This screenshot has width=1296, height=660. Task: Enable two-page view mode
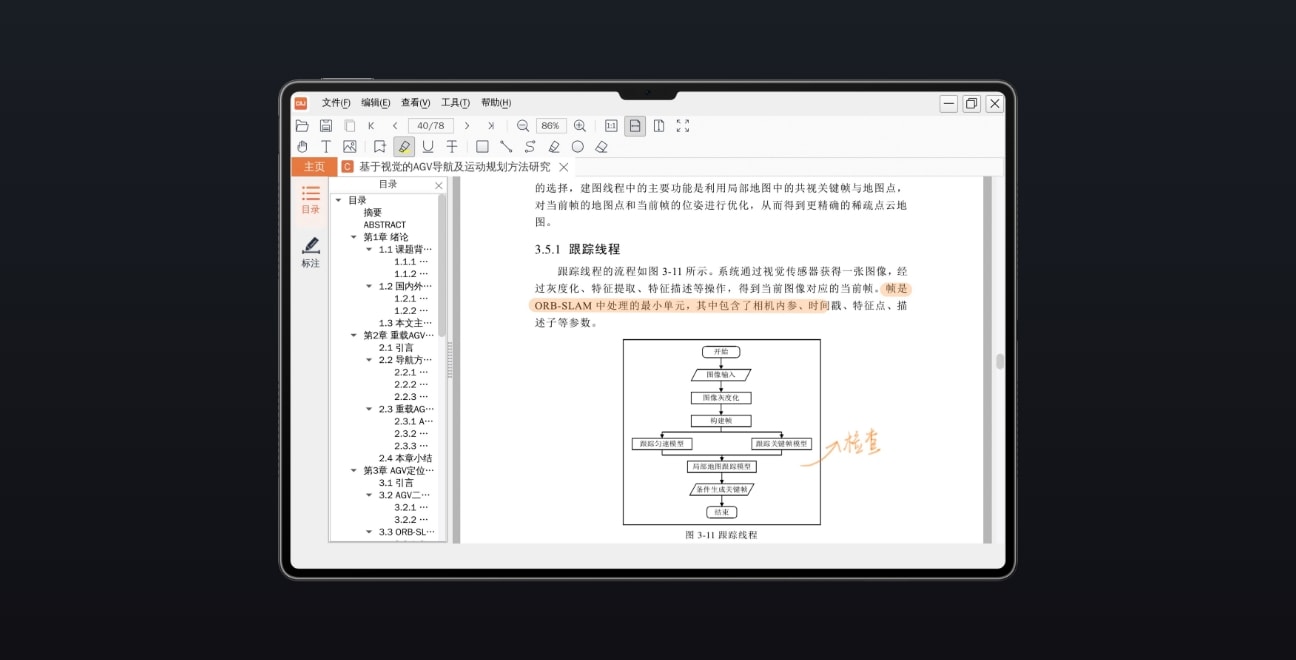[660, 126]
